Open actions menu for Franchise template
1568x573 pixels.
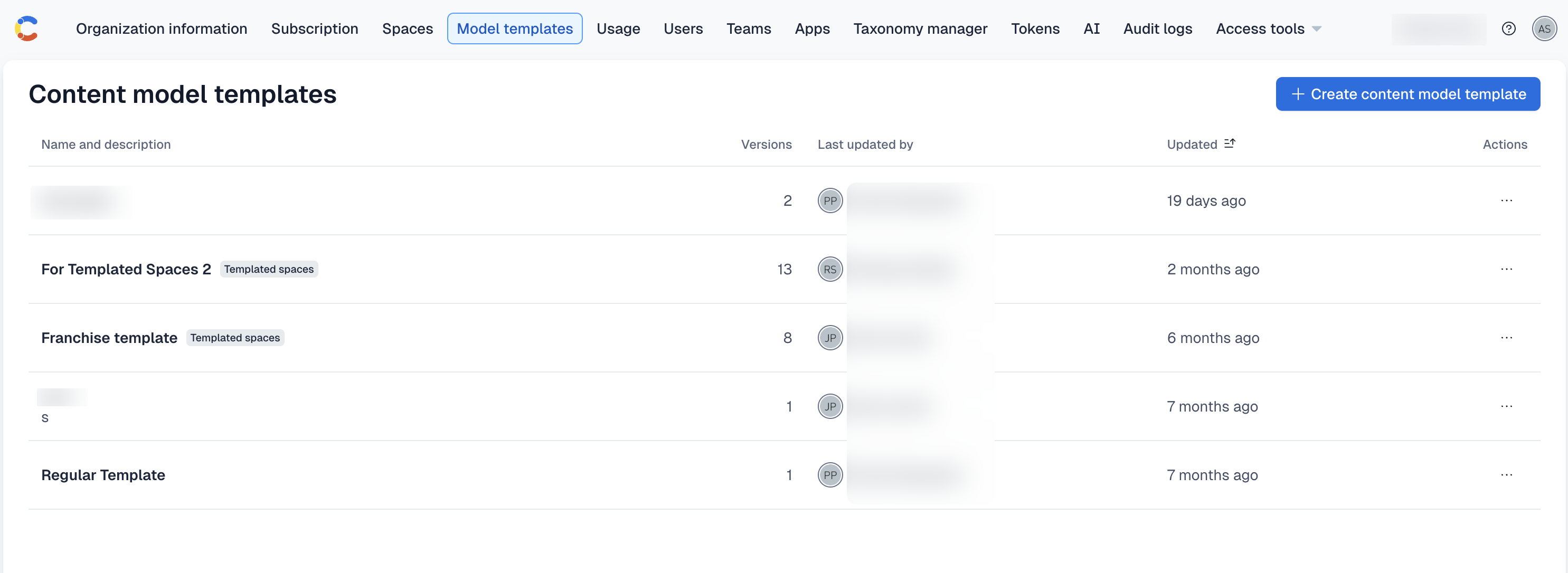pos(1507,338)
